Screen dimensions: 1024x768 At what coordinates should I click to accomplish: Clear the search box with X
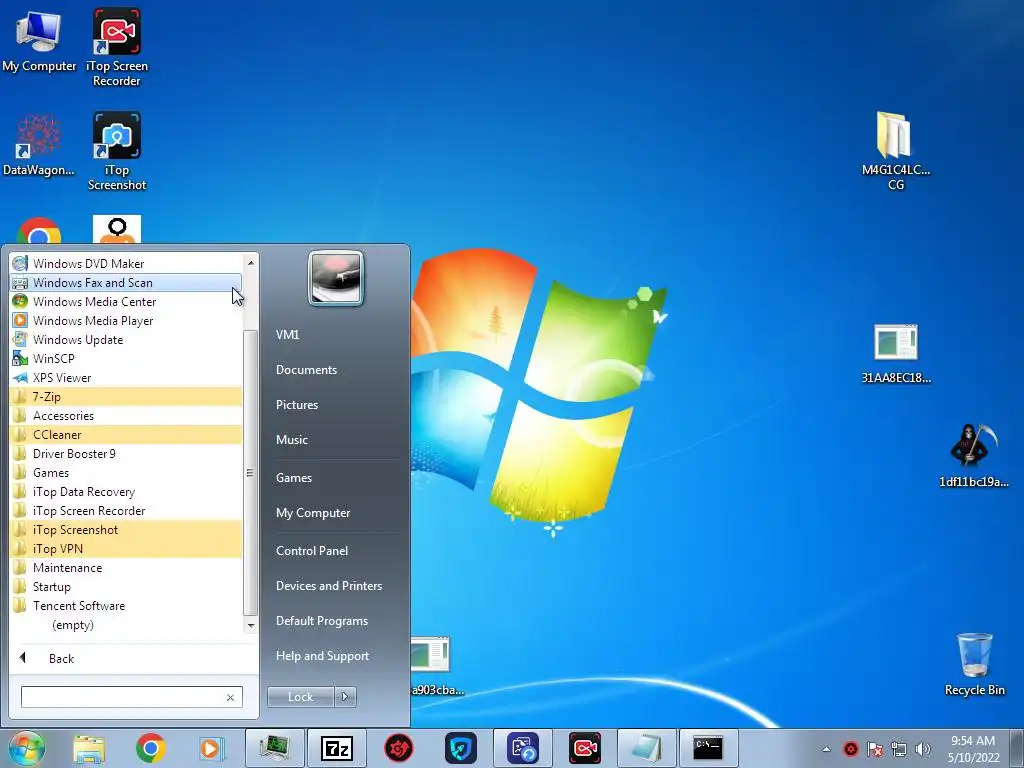click(x=230, y=697)
